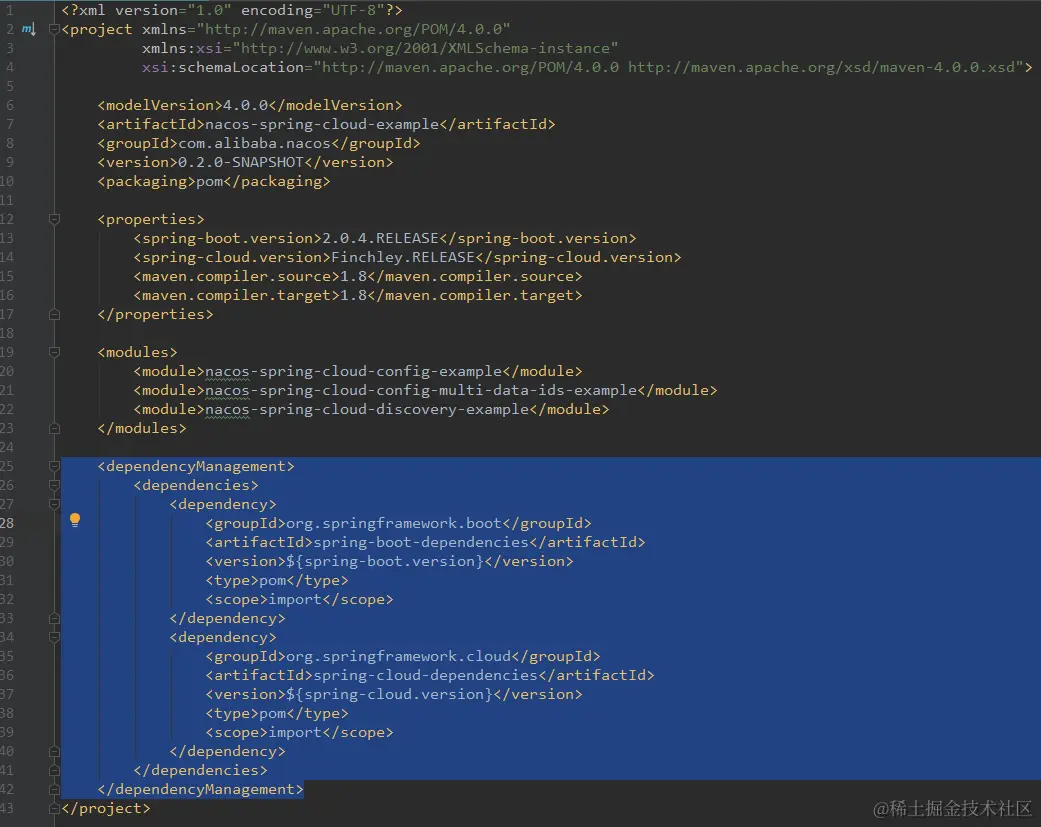
Task: Collapse the spring-boot dependency fold marker
Action: tap(54, 504)
